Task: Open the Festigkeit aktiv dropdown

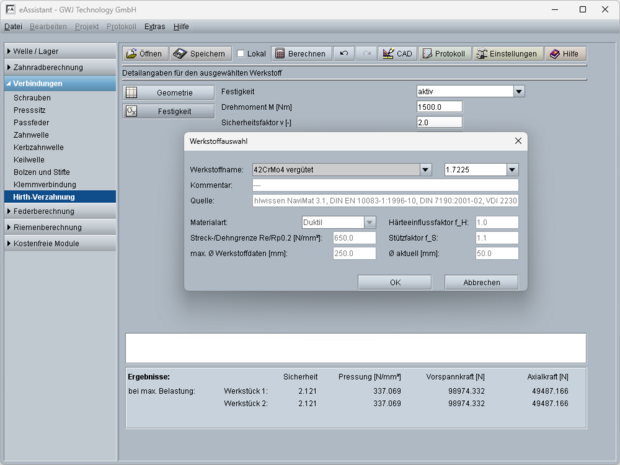Action: [x=519, y=92]
